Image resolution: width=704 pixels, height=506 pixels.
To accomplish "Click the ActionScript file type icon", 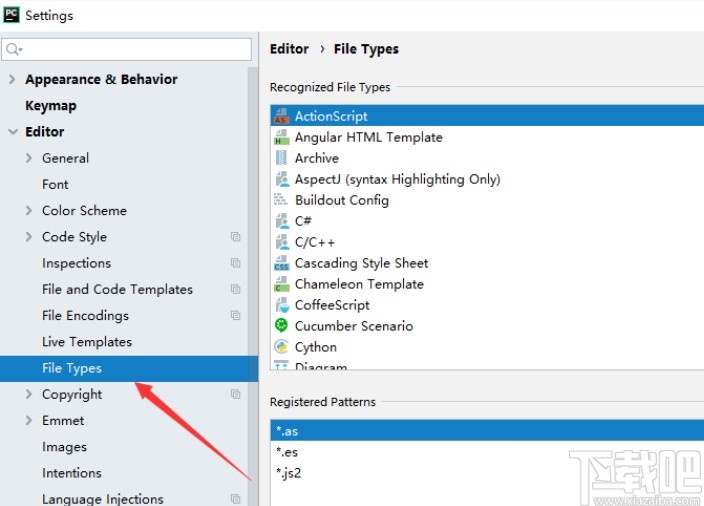I will coord(281,117).
